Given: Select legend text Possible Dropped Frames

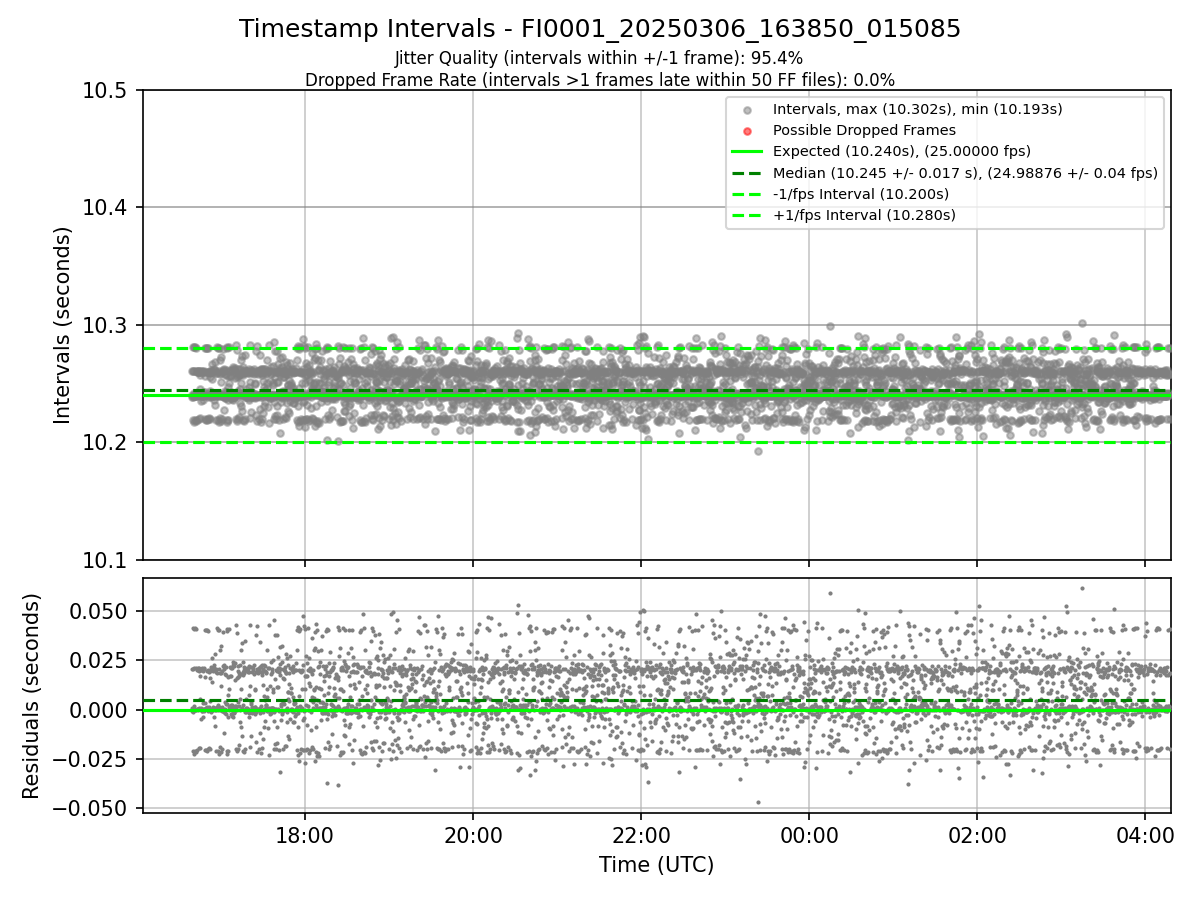Looking at the screenshot, I should coord(864,130).
